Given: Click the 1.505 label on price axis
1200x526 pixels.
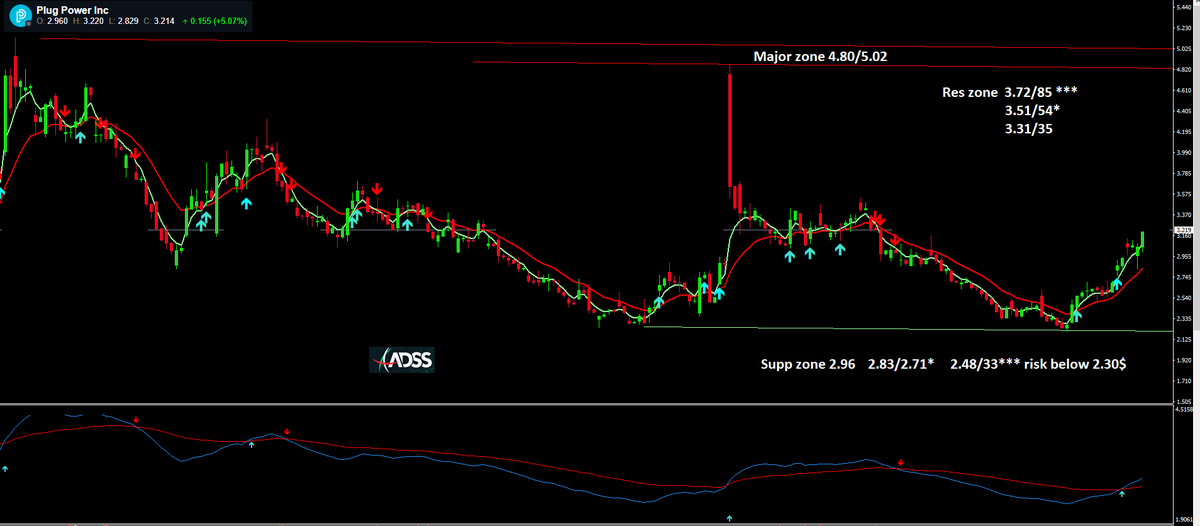Looking at the screenshot, I should click(1184, 402).
